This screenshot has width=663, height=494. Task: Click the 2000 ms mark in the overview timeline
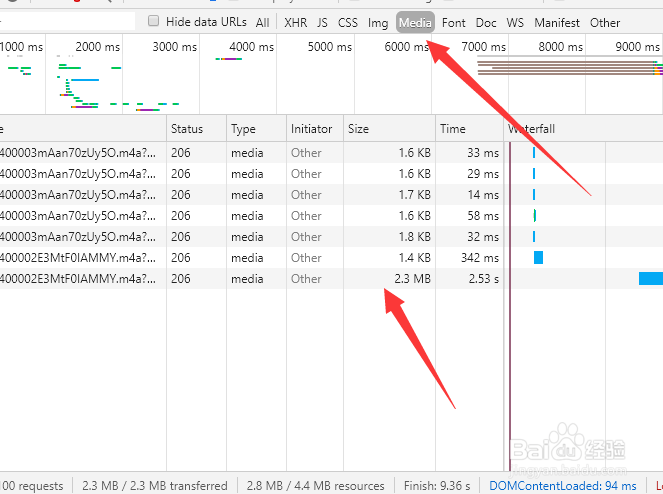[98, 47]
